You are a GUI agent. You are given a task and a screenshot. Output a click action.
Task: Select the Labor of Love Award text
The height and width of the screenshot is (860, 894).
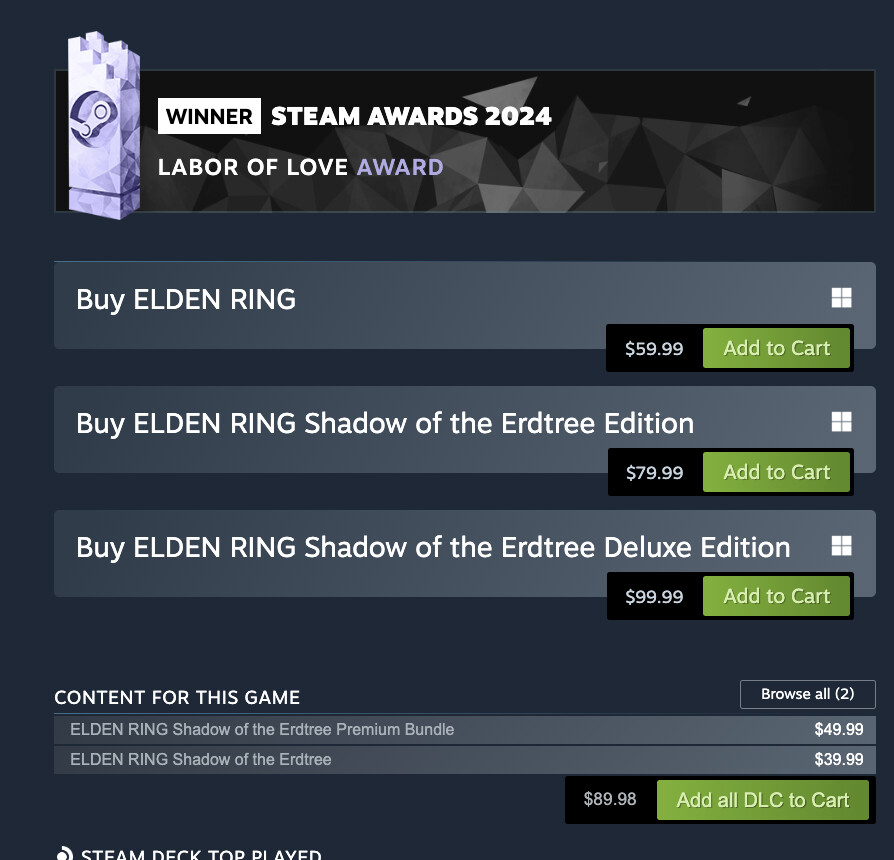pyautogui.click(x=300, y=167)
